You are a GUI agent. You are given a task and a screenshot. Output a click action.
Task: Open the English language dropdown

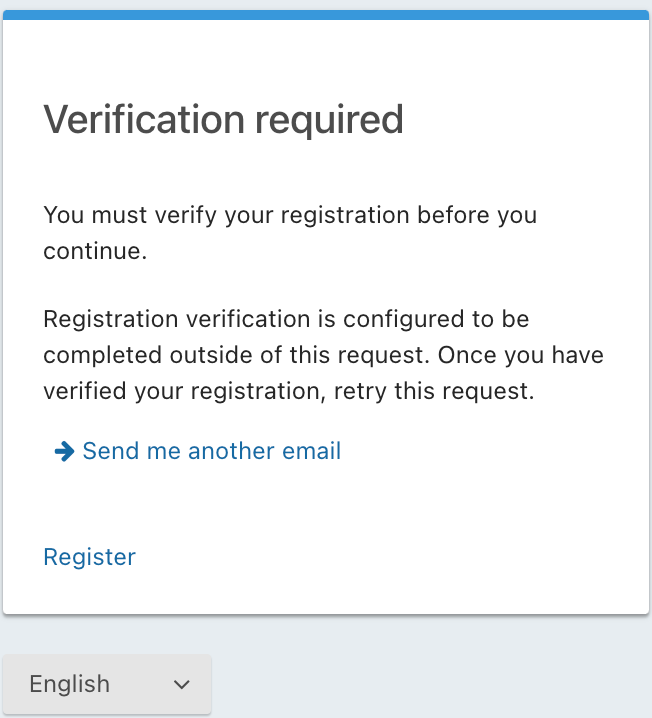107,684
